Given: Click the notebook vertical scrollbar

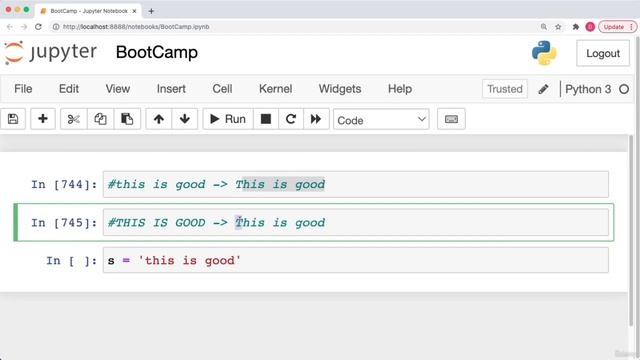Looking at the screenshot, I should pyautogui.click(x=631, y=231).
